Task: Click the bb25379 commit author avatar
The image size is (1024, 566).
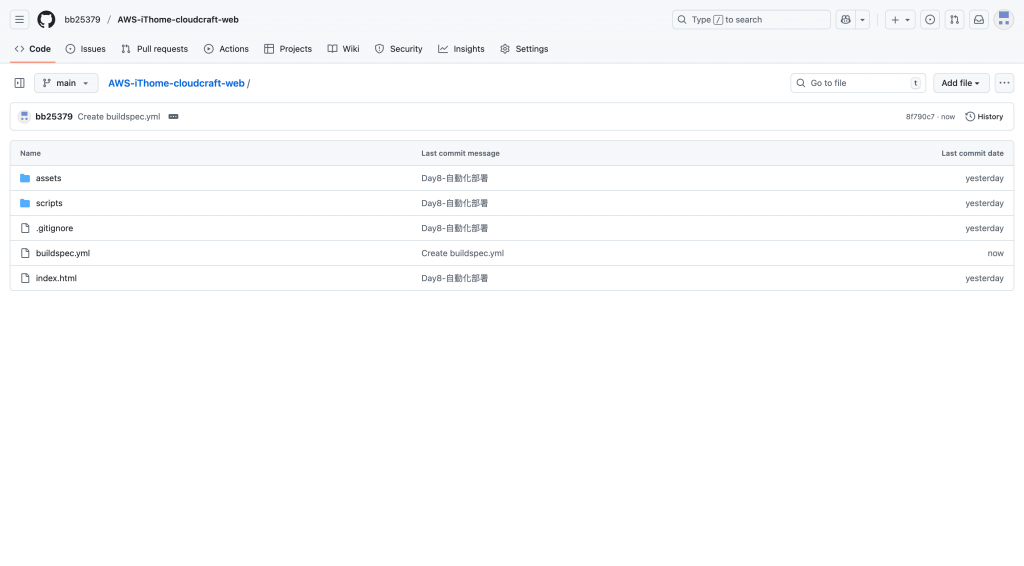Action: (x=24, y=117)
